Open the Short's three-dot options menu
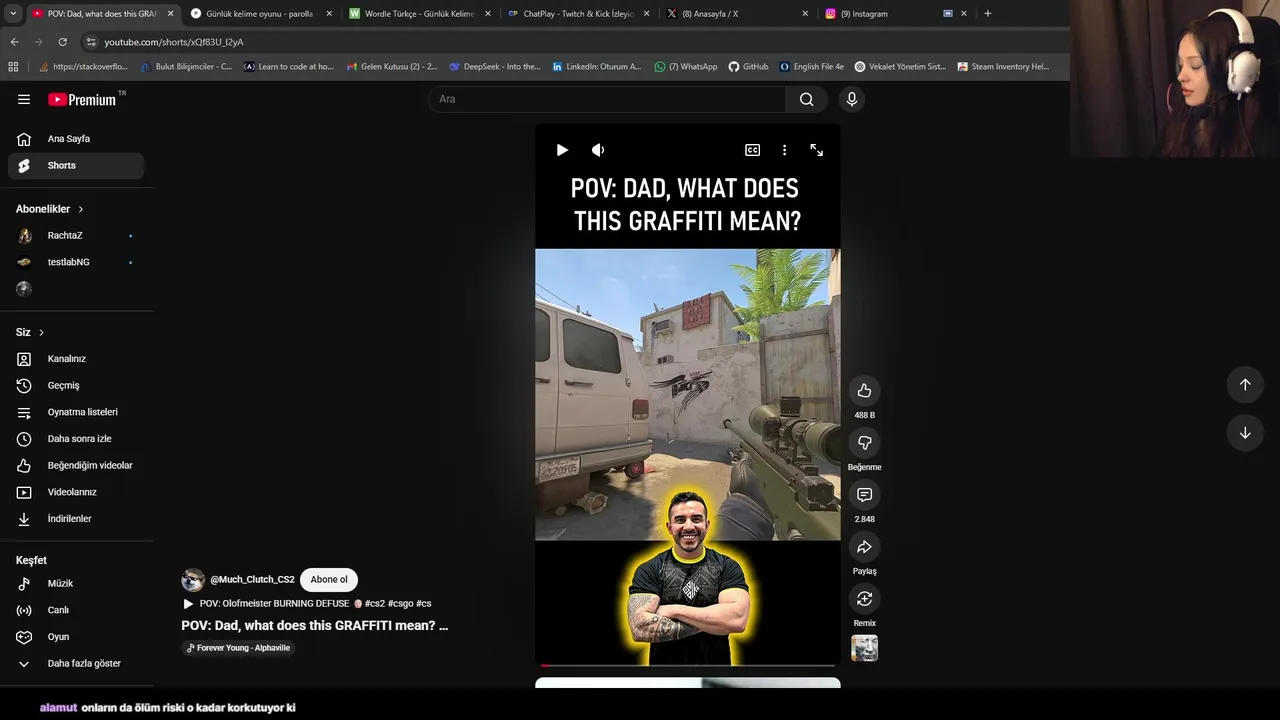The width and height of the screenshot is (1280, 720). 784,150
